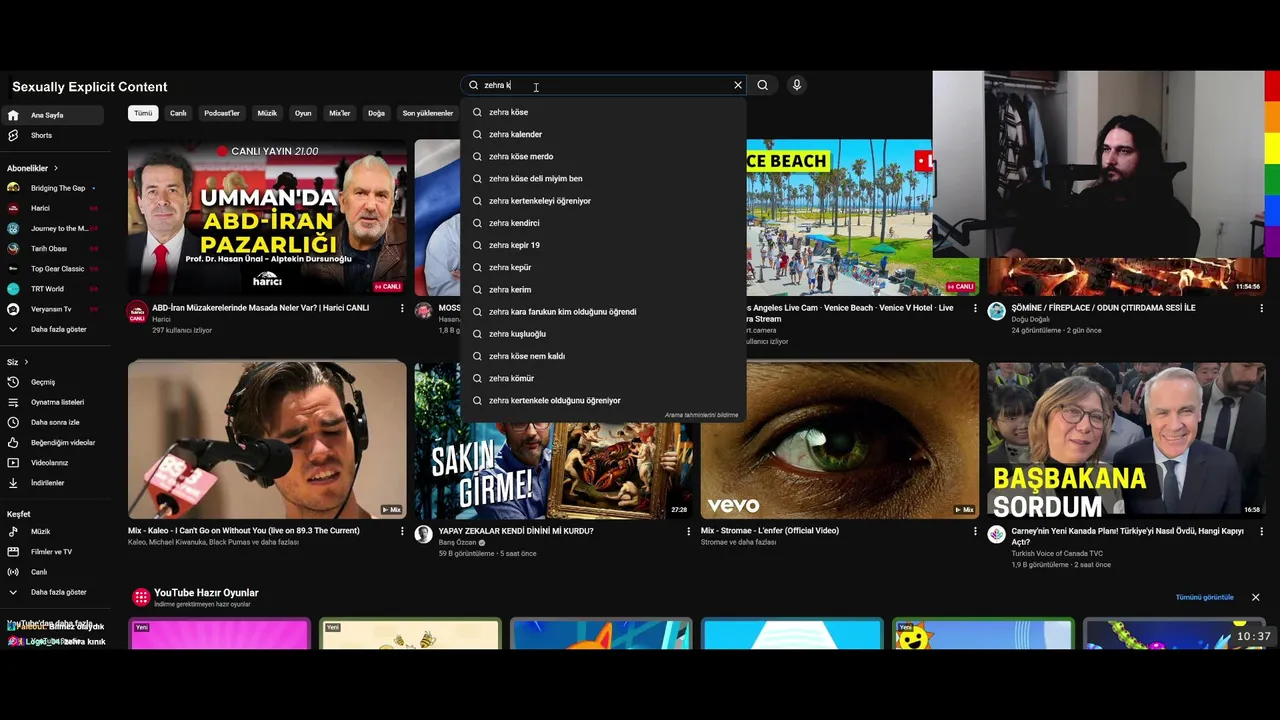The height and width of the screenshot is (720, 1280).
Task: Expand Daha fazla göster under Keşfet
Action: coord(52,592)
